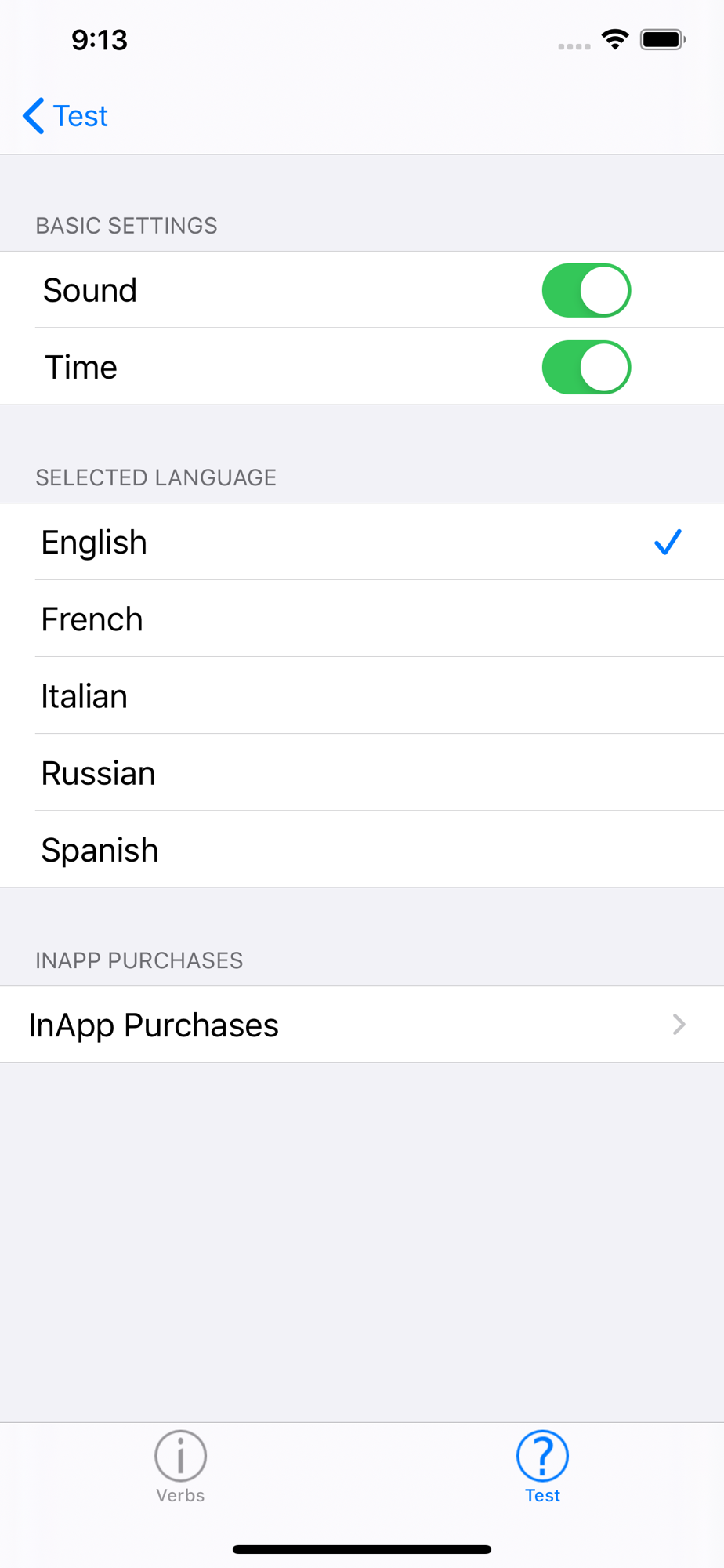The width and height of the screenshot is (724, 1568).
Task: Tap the back chevron icon
Action: coord(33,116)
